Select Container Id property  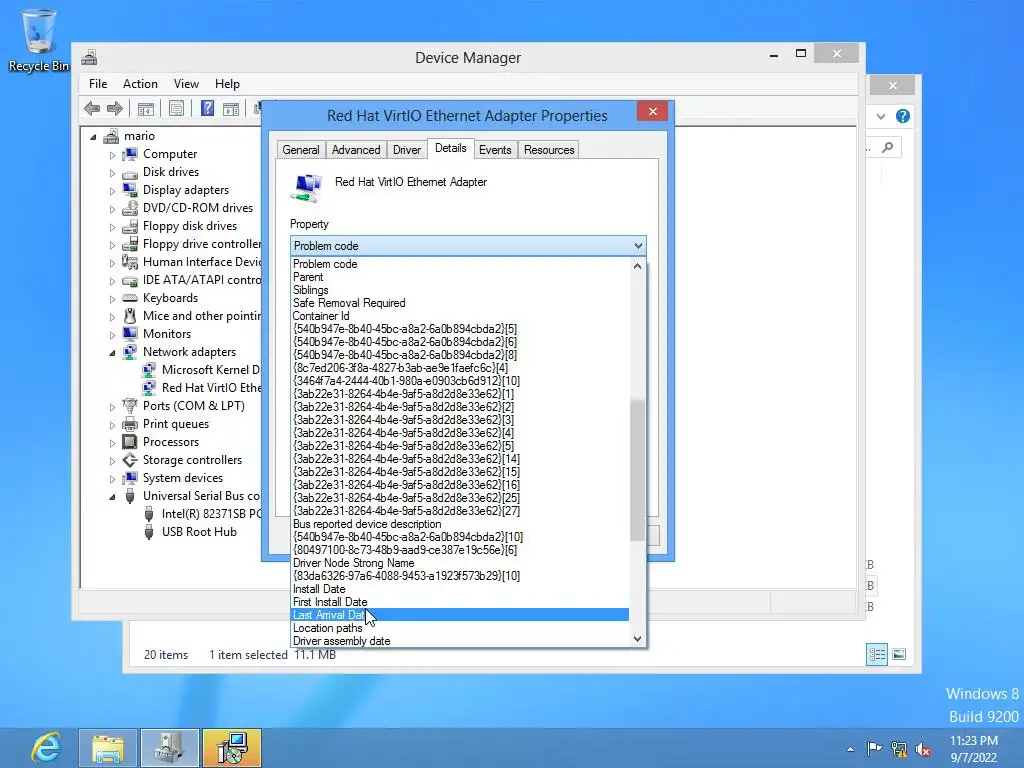pyautogui.click(x=460, y=315)
